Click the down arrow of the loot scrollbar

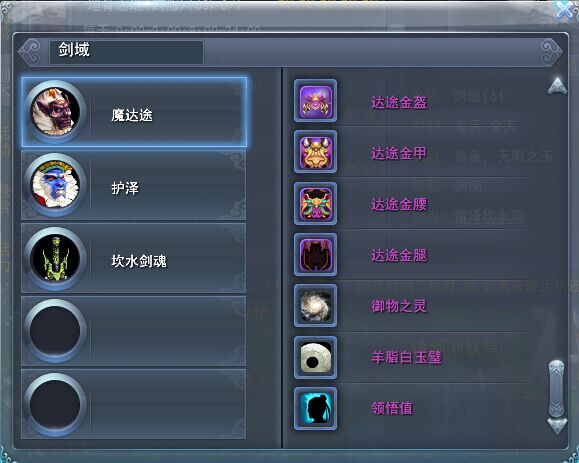coord(557,426)
